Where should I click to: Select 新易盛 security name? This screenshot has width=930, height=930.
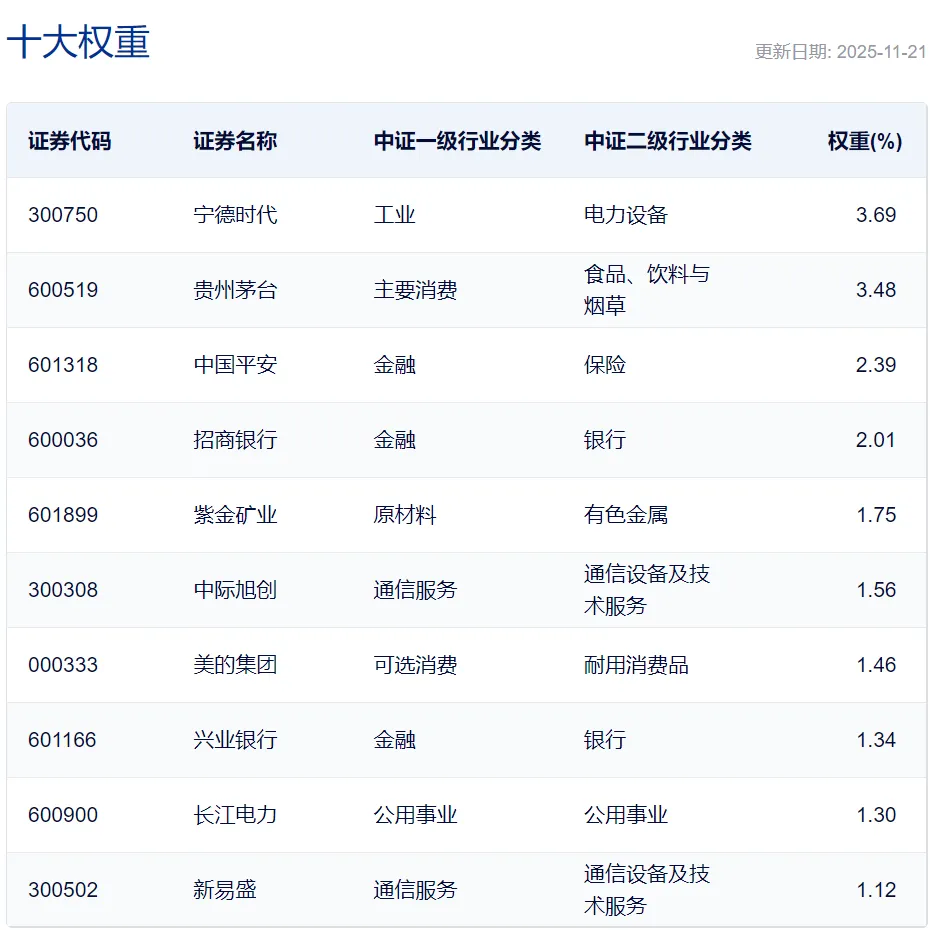(x=225, y=890)
